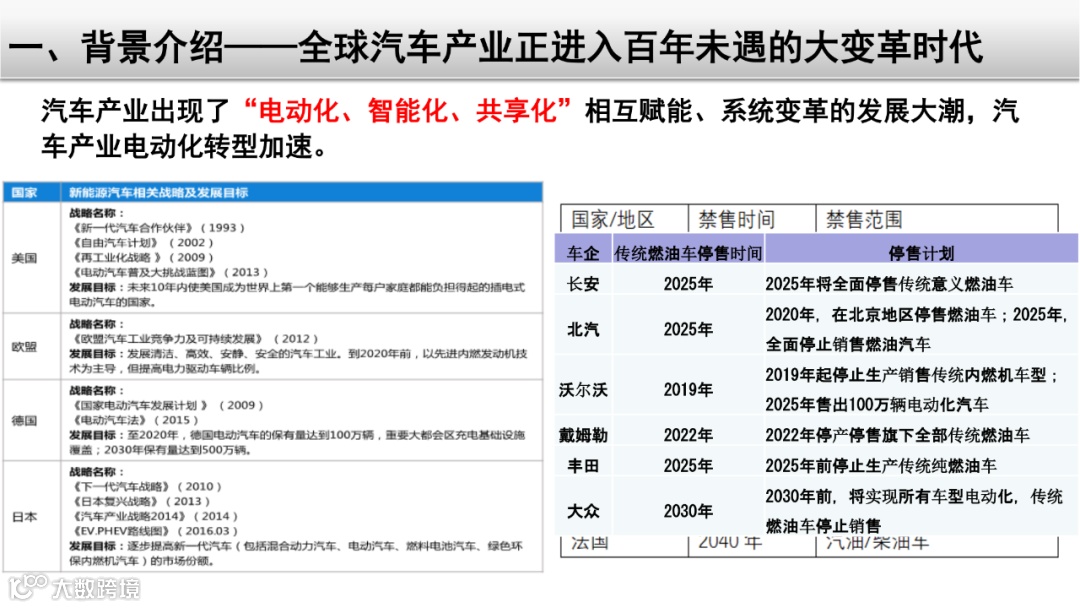The width and height of the screenshot is (1080, 608).
Task: Click '2025年' in the 长安 row
Action: tap(688, 284)
